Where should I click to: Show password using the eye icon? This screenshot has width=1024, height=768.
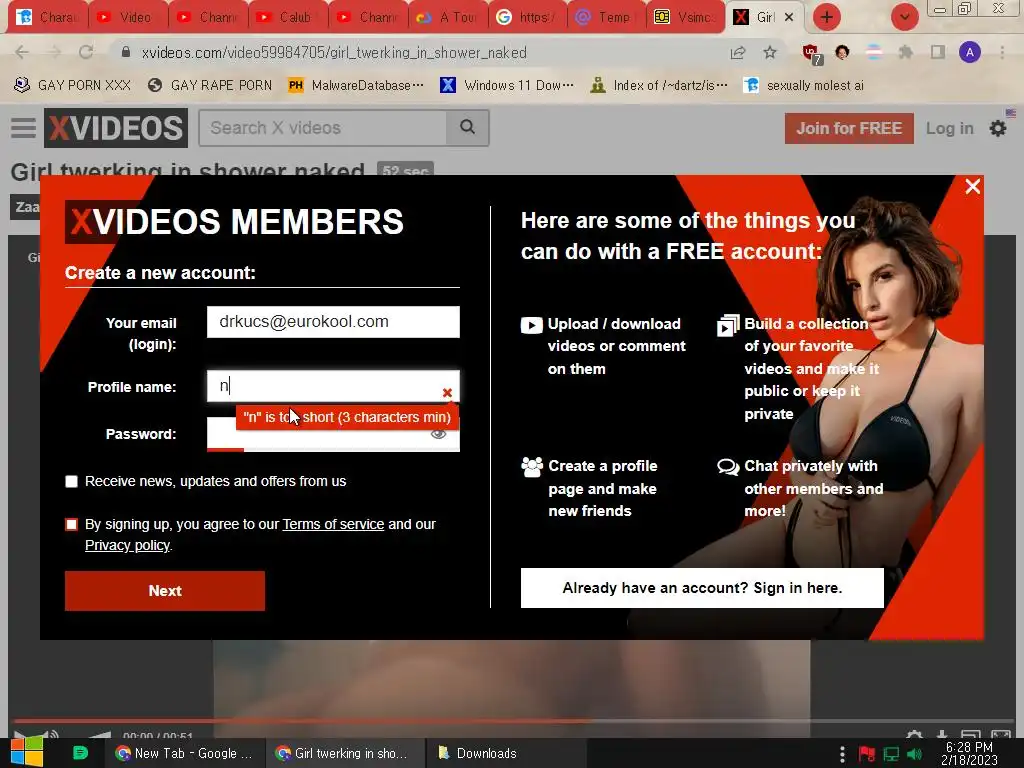[438, 434]
